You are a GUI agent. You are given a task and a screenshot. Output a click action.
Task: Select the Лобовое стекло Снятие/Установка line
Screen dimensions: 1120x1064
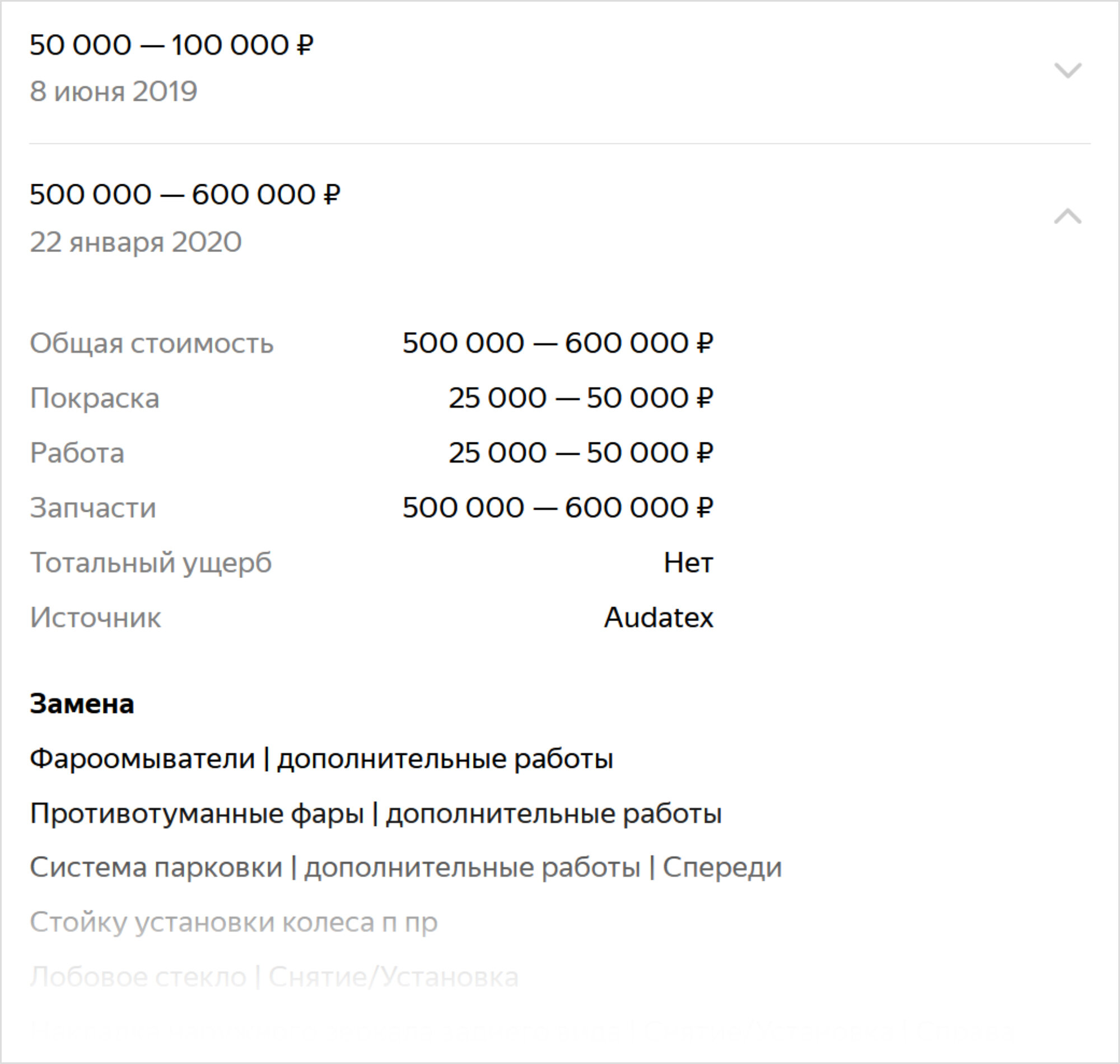274,977
